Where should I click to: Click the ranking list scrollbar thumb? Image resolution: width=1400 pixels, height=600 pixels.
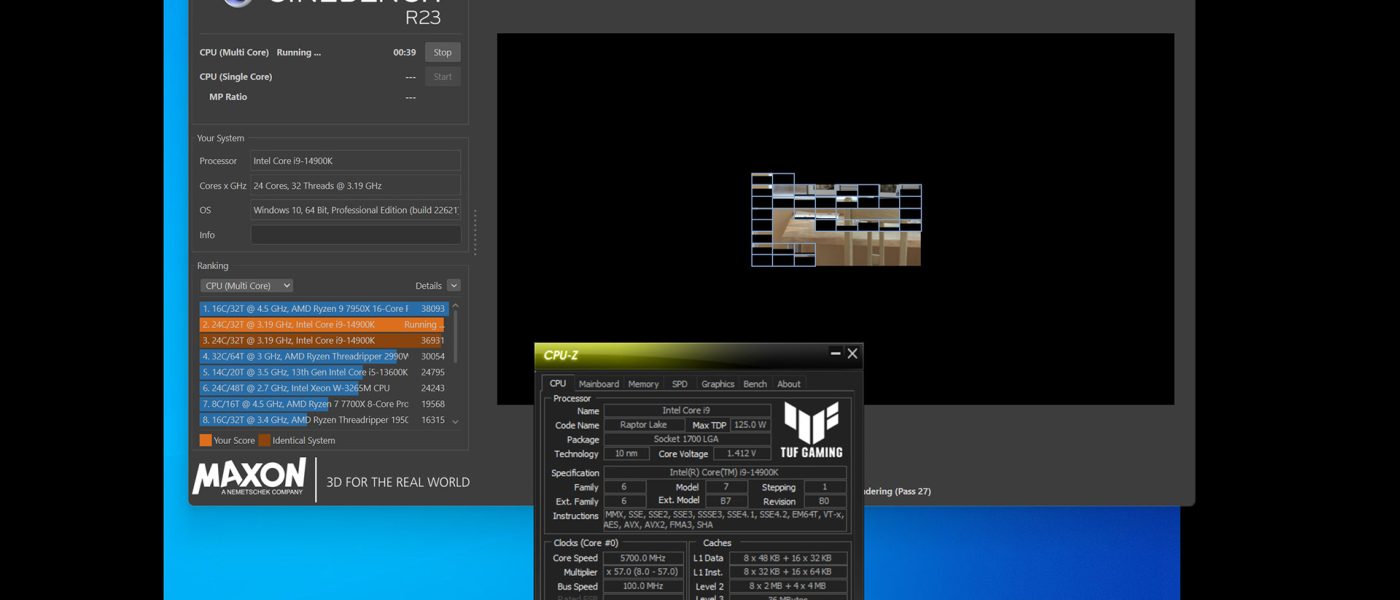pyautogui.click(x=456, y=335)
